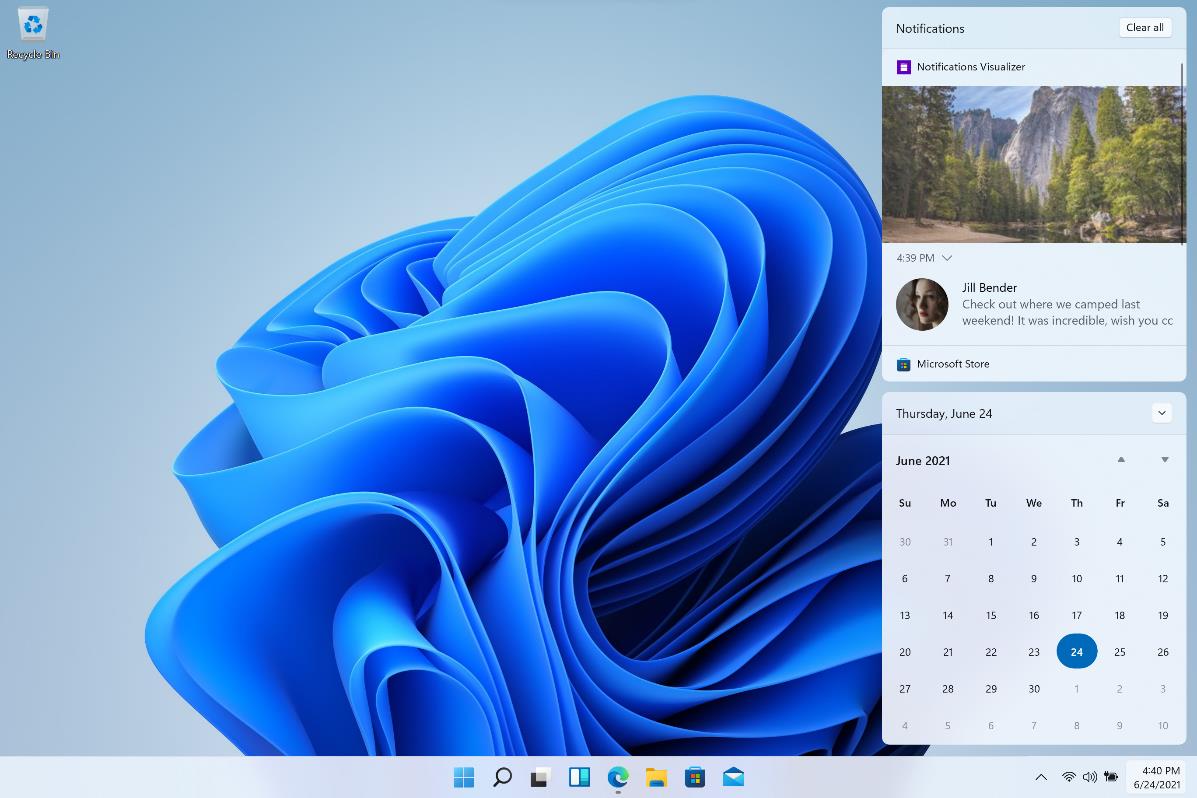Open the Widgets panel icon
Image resolution: width=1197 pixels, height=798 pixels.
click(579, 777)
